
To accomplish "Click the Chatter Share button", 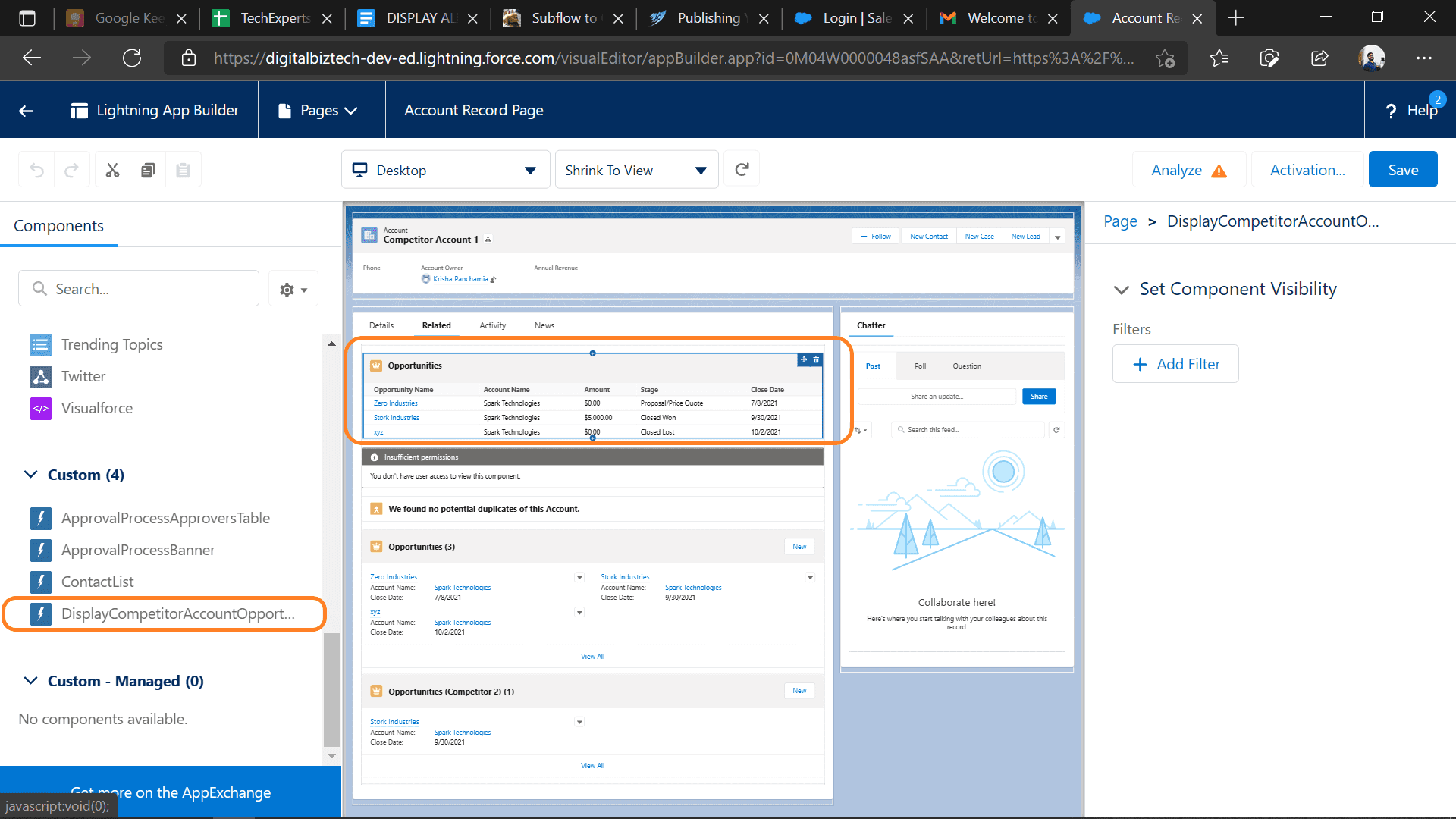I will [1039, 397].
